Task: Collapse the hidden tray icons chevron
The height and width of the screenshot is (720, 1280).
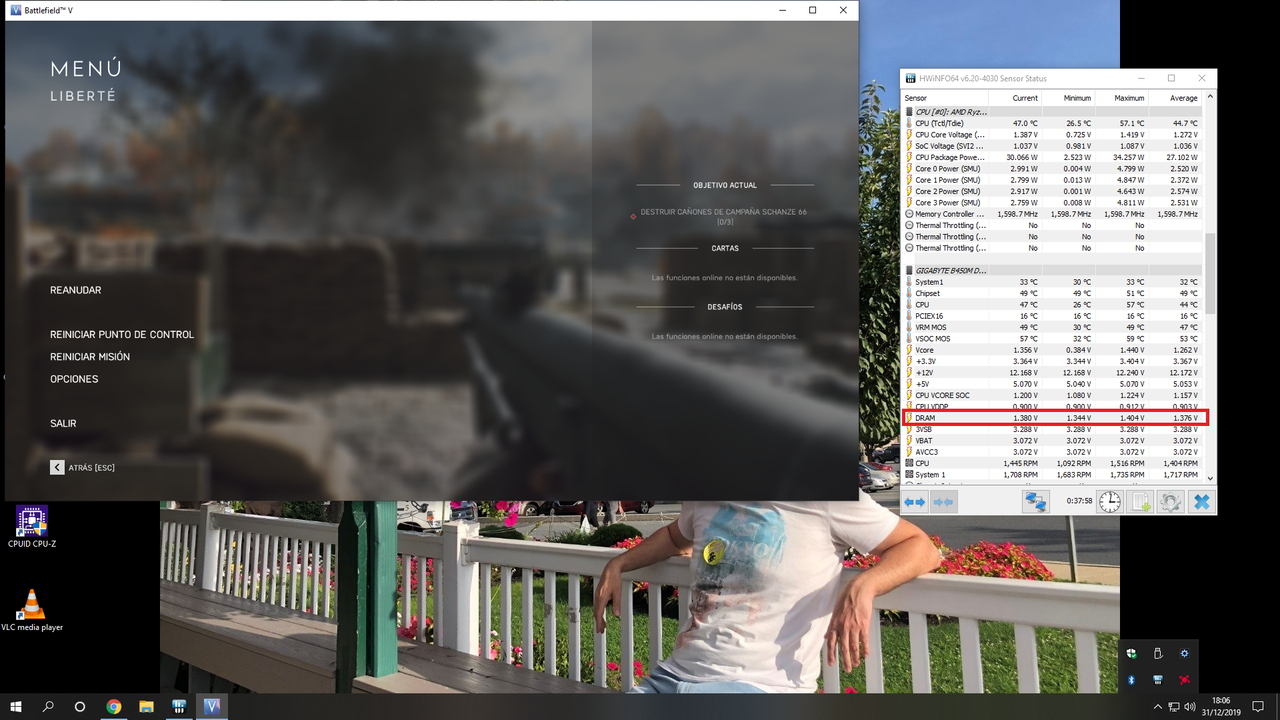Action: coord(1157,707)
